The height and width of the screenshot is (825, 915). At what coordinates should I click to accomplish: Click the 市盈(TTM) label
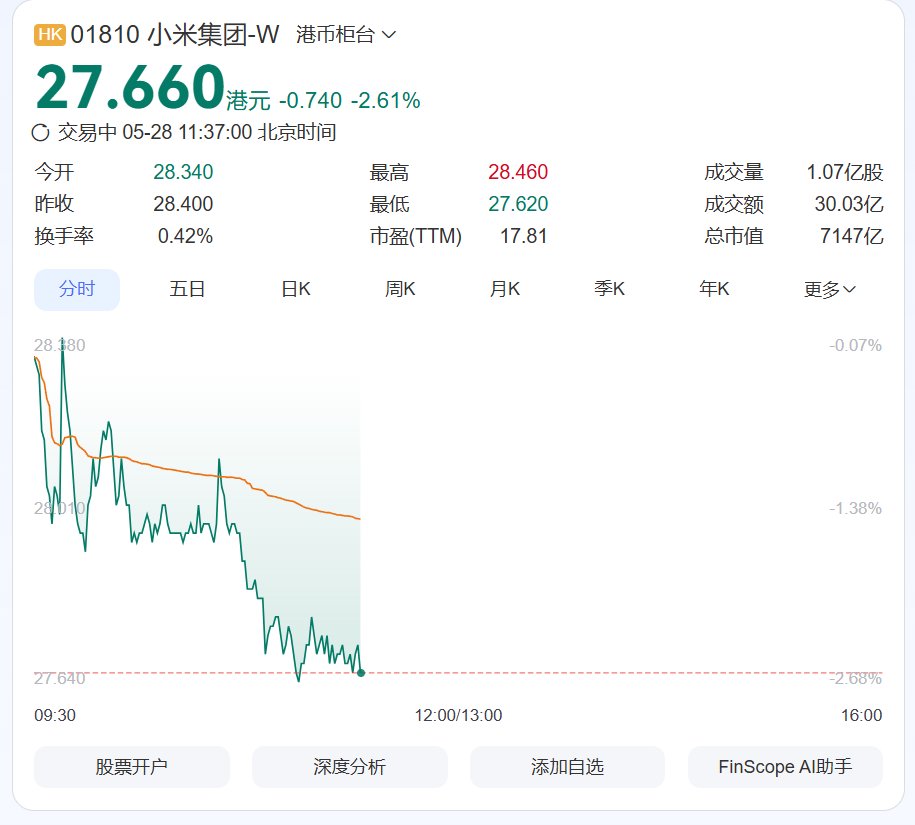point(415,236)
